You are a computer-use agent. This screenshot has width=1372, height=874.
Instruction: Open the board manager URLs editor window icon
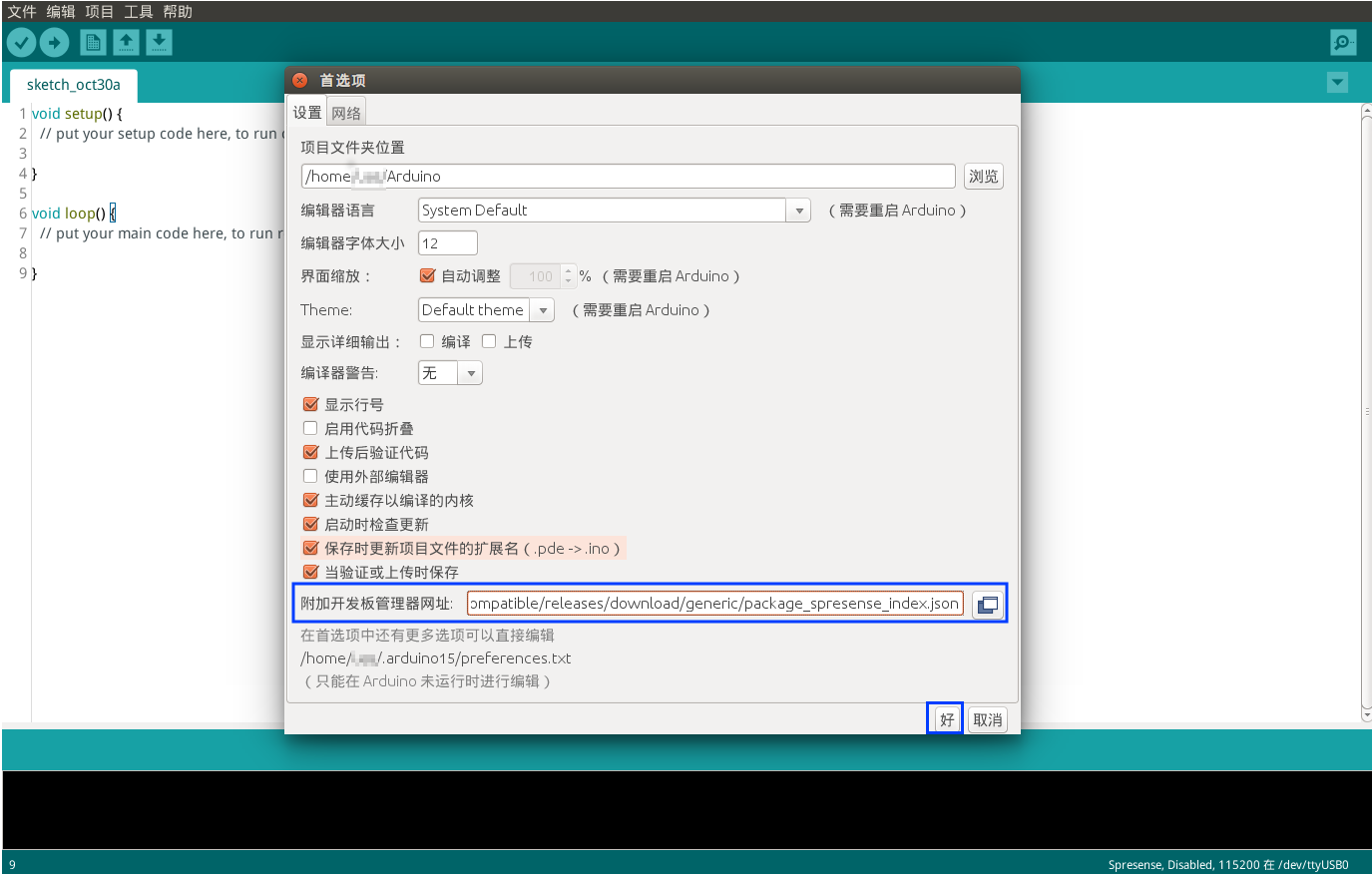pos(987,605)
